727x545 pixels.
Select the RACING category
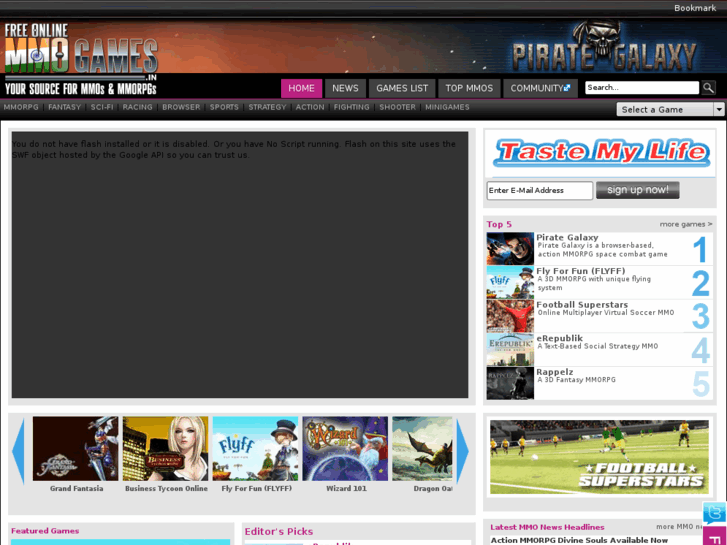point(137,107)
